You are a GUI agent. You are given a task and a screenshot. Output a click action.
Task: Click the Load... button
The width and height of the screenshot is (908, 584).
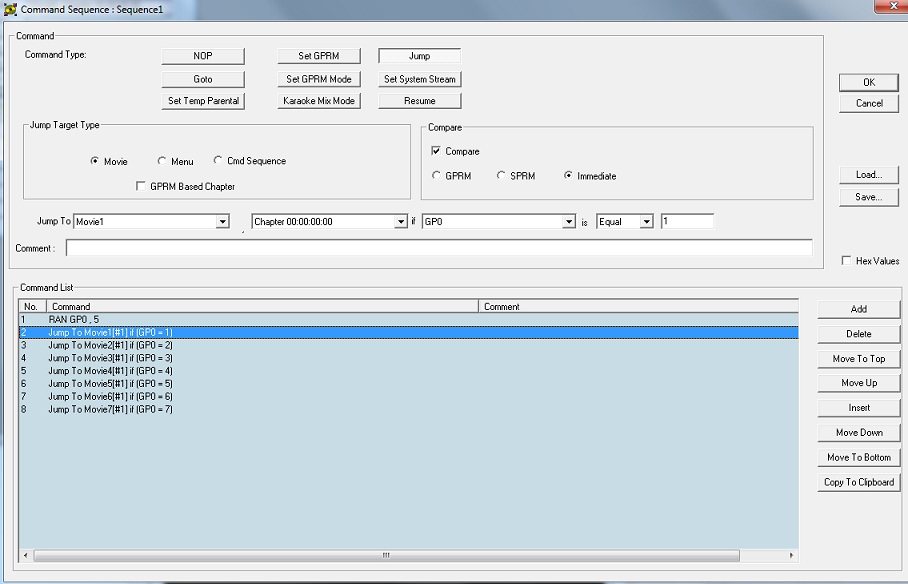coord(869,175)
